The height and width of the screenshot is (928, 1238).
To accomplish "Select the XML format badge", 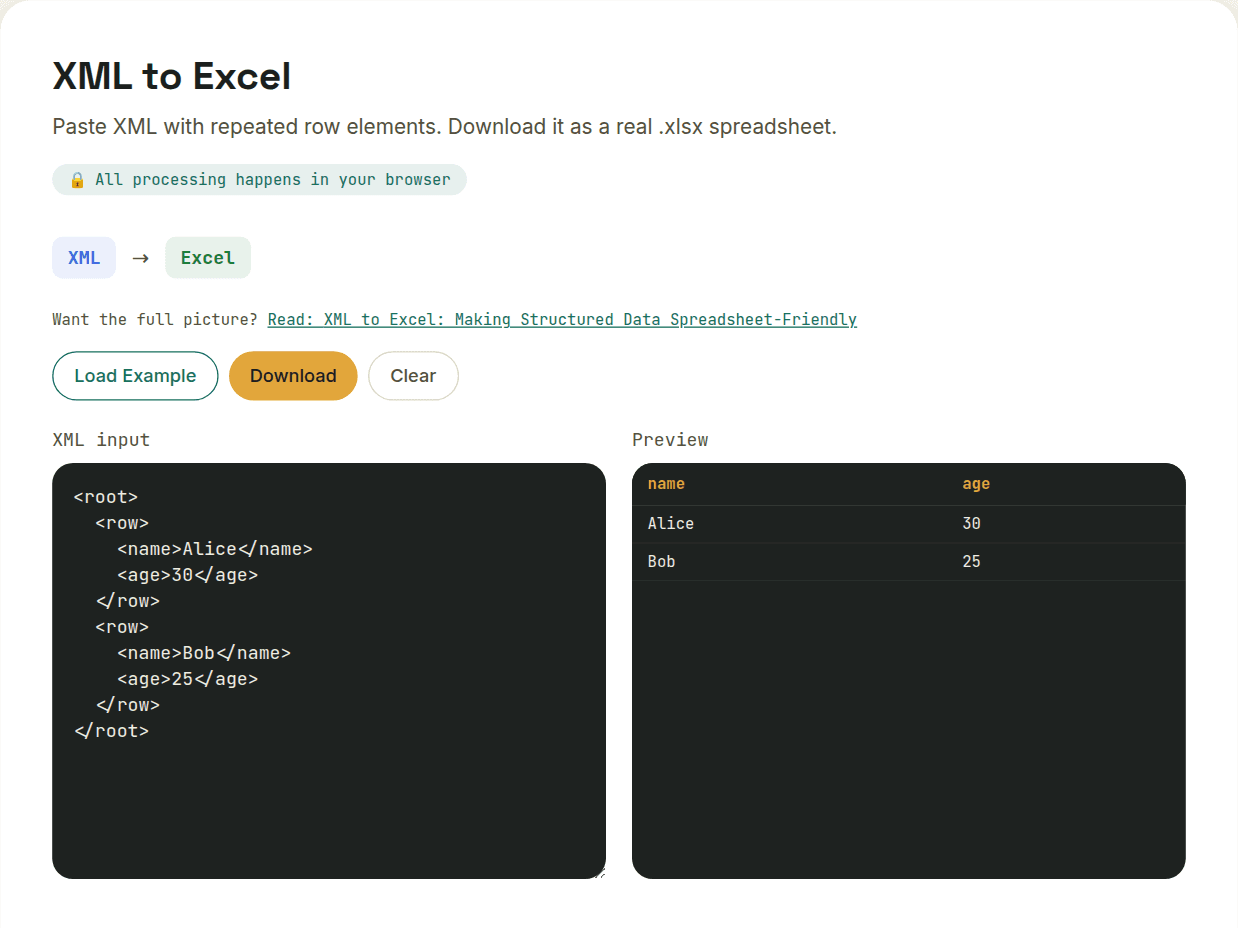I will [x=84, y=258].
